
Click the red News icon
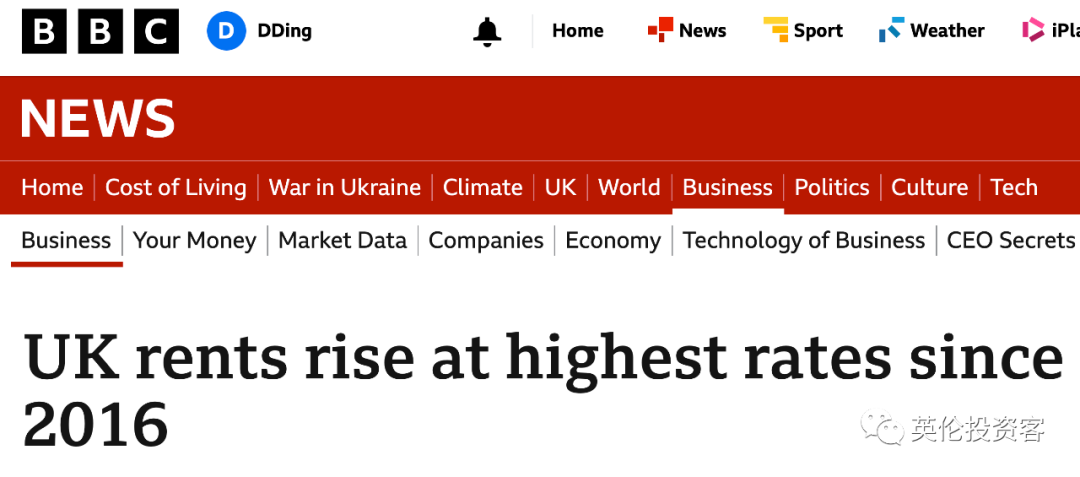(x=660, y=30)
